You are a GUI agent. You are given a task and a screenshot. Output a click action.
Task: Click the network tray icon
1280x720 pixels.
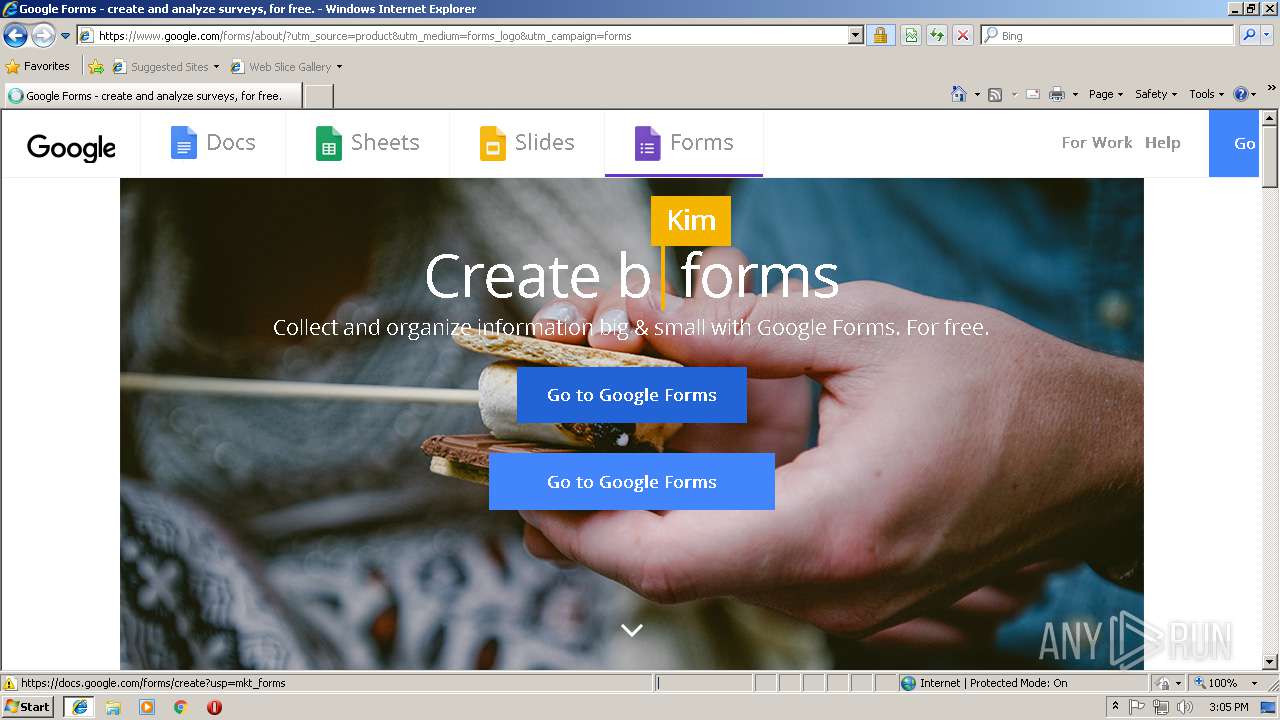(1161, 707)
